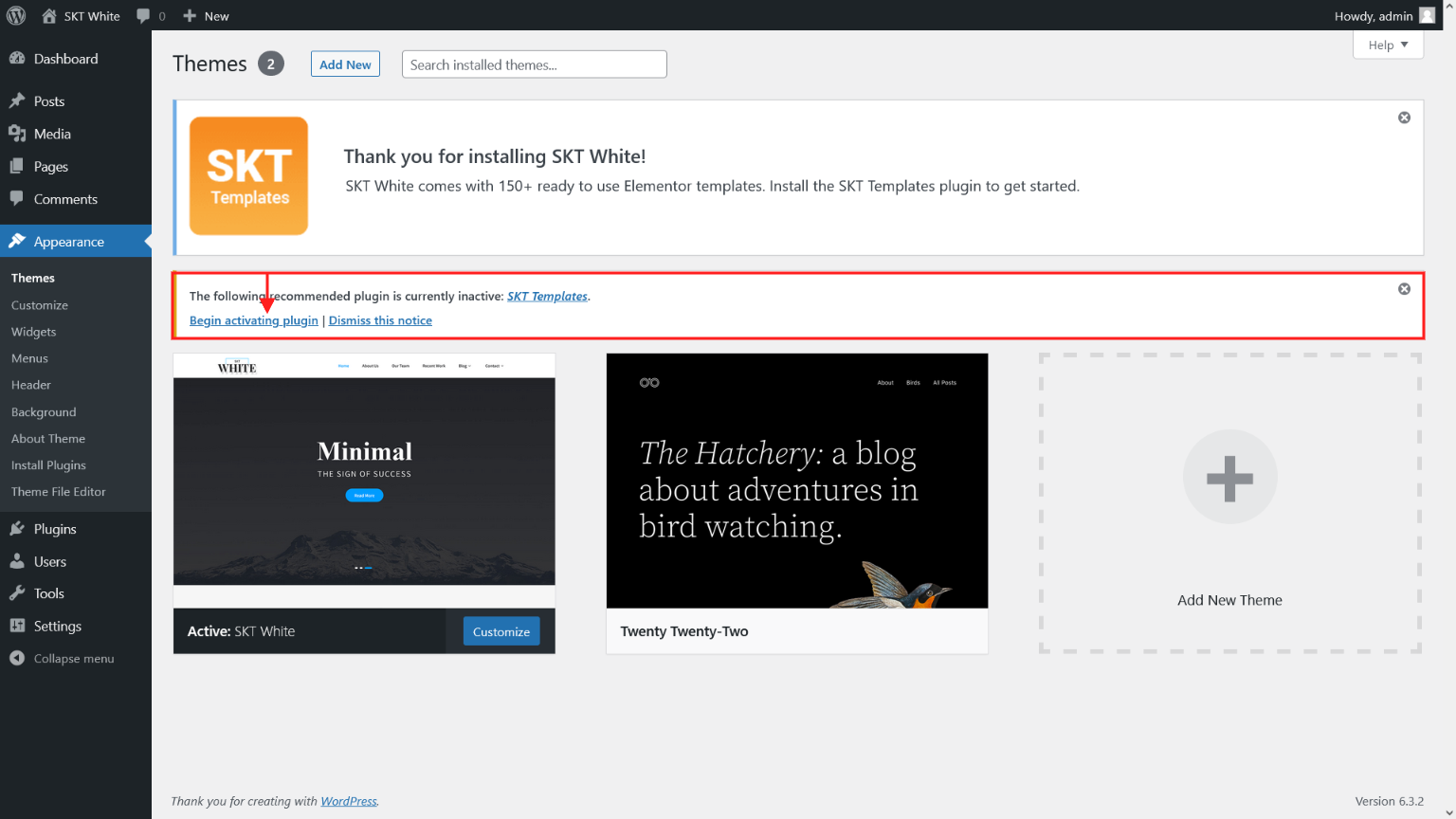The width and height of the screenshot is (1456, 819).
Task: Click the themes count badge 2
Action: [x=271, y=64]
